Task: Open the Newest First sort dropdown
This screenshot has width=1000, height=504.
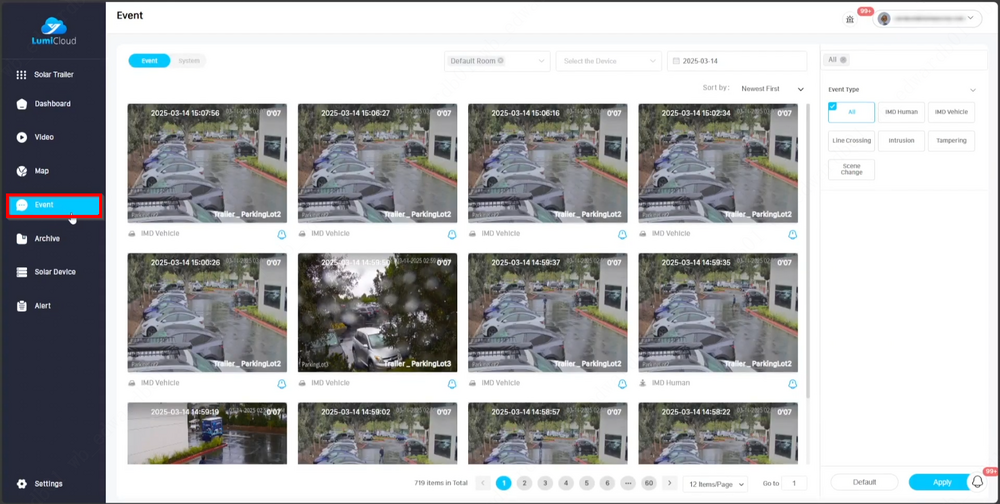Action: point(772,89)
